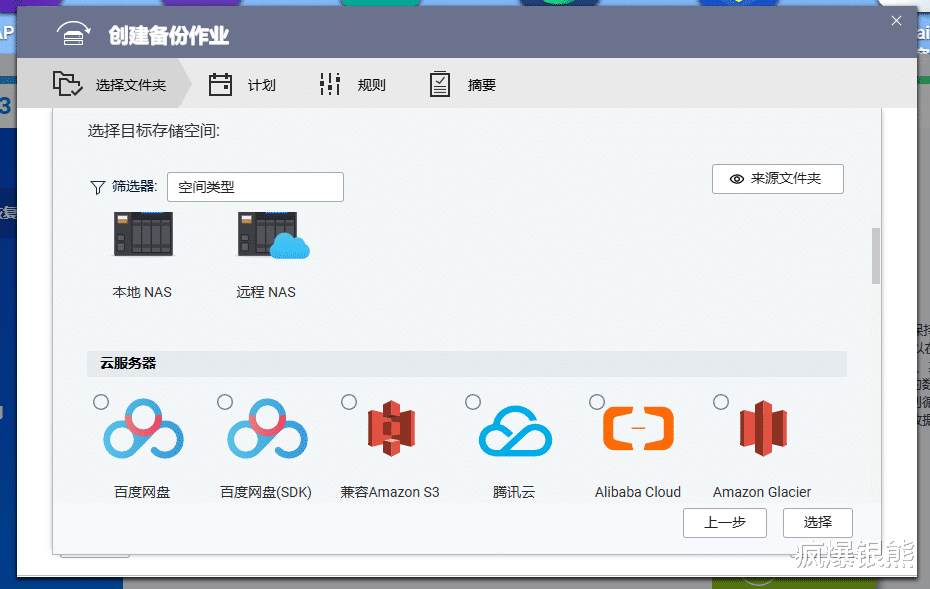930x589 pixels.
Task: Click the 百度网盘 label text
Action: pos(142,492)
